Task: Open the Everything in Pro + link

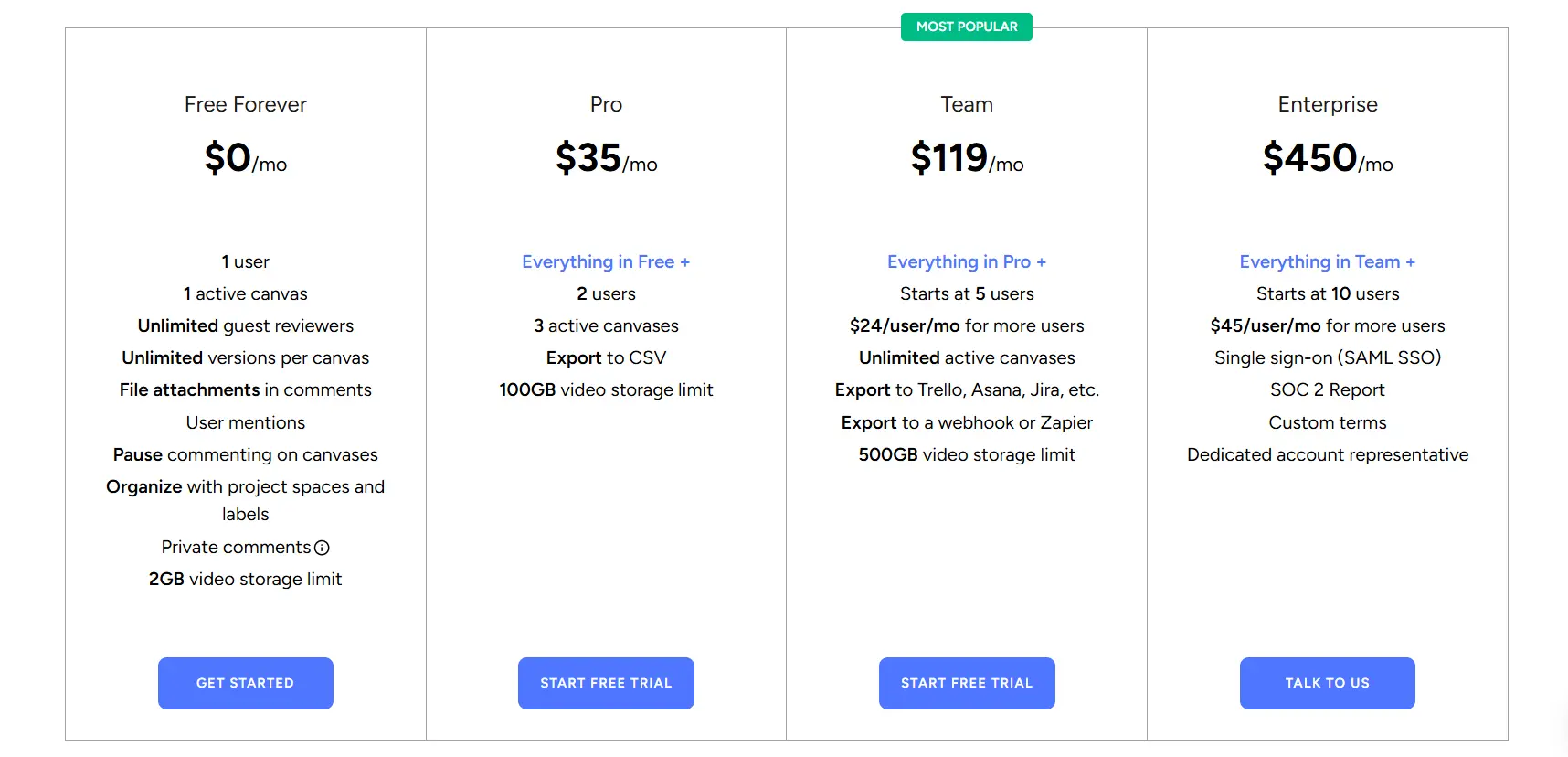Action: coord(966,261)
